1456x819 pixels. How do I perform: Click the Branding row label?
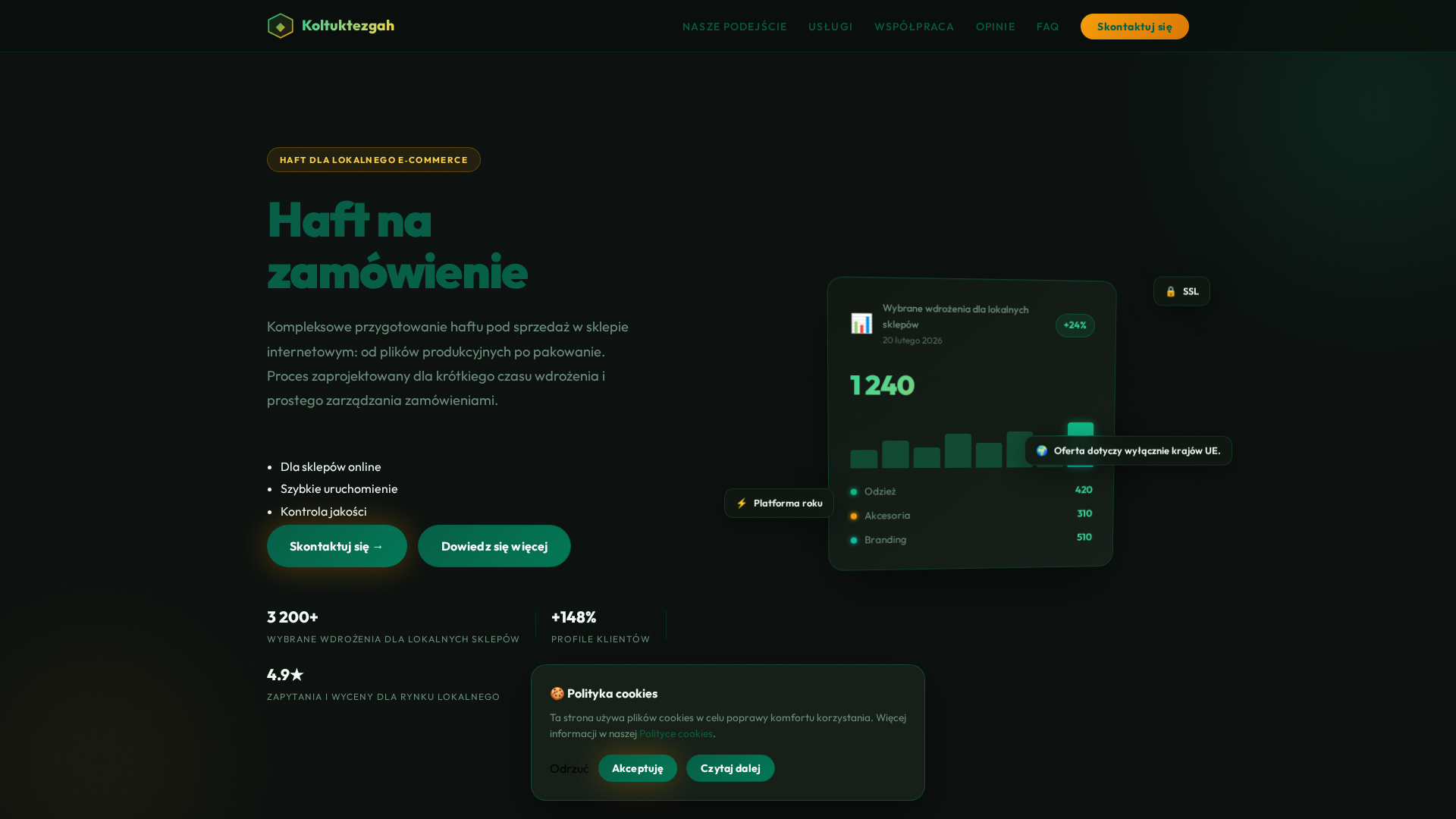tap(885, 540)
